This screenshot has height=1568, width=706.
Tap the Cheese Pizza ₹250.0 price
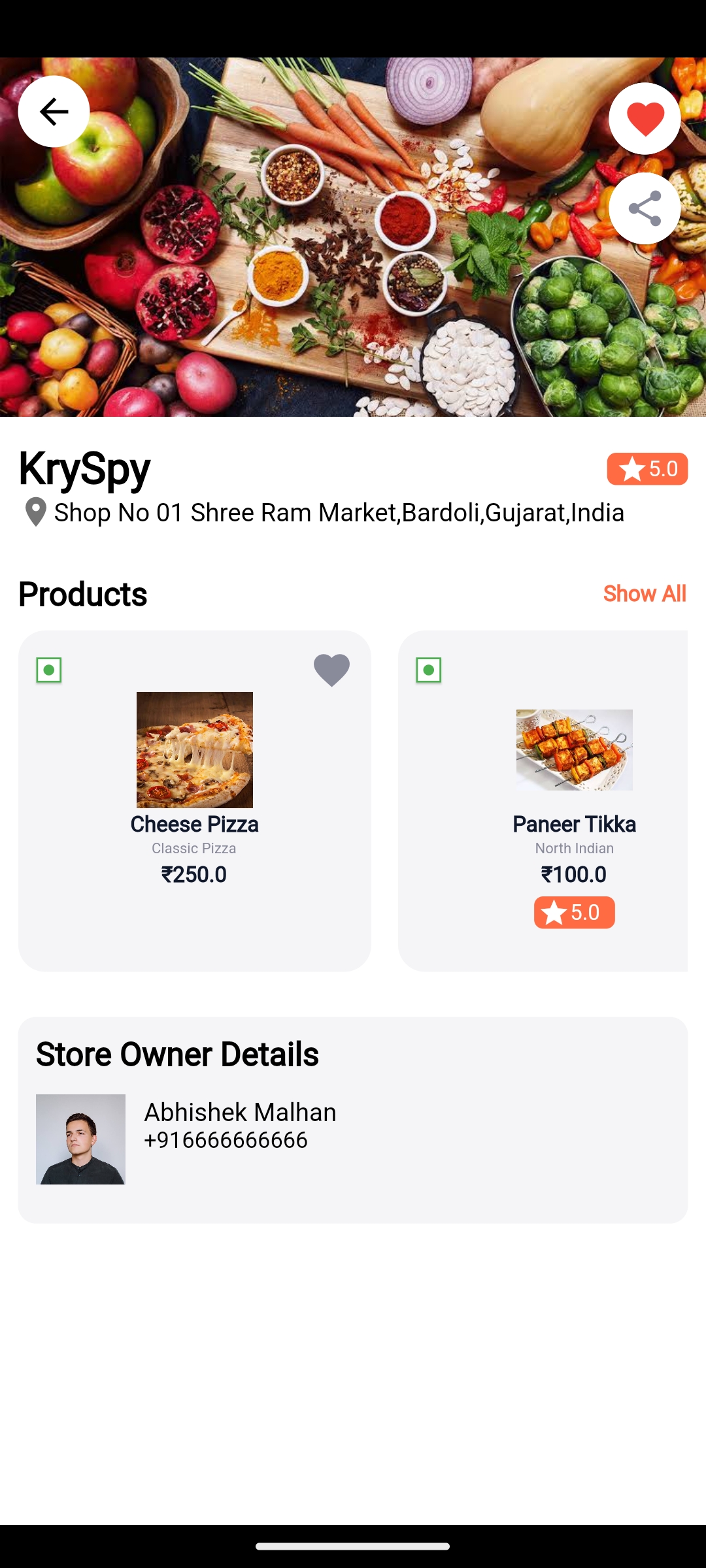(x=194, y=874)
